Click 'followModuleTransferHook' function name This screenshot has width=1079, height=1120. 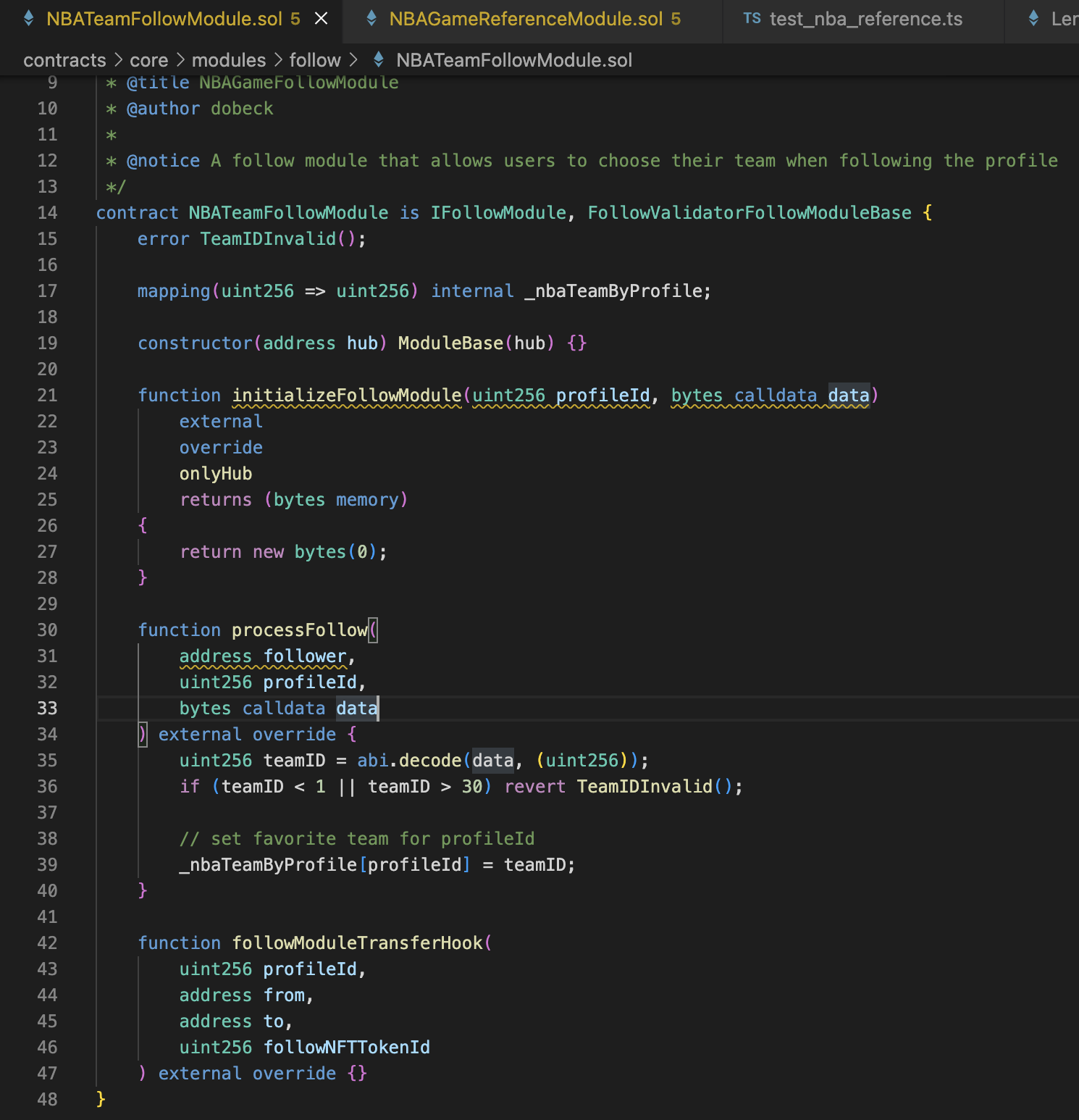357,943
